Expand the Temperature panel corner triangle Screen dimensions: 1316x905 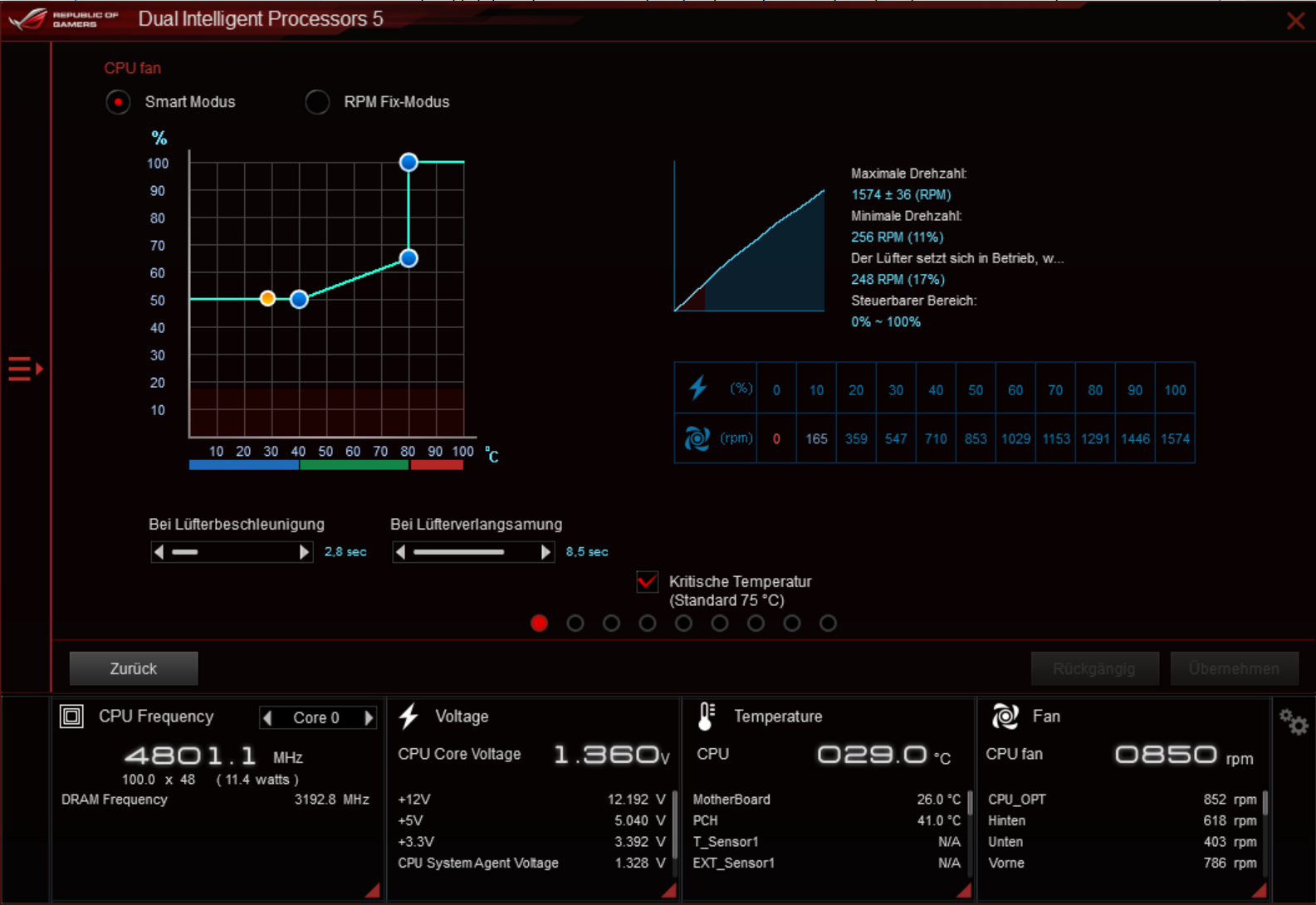coord(964,890)
